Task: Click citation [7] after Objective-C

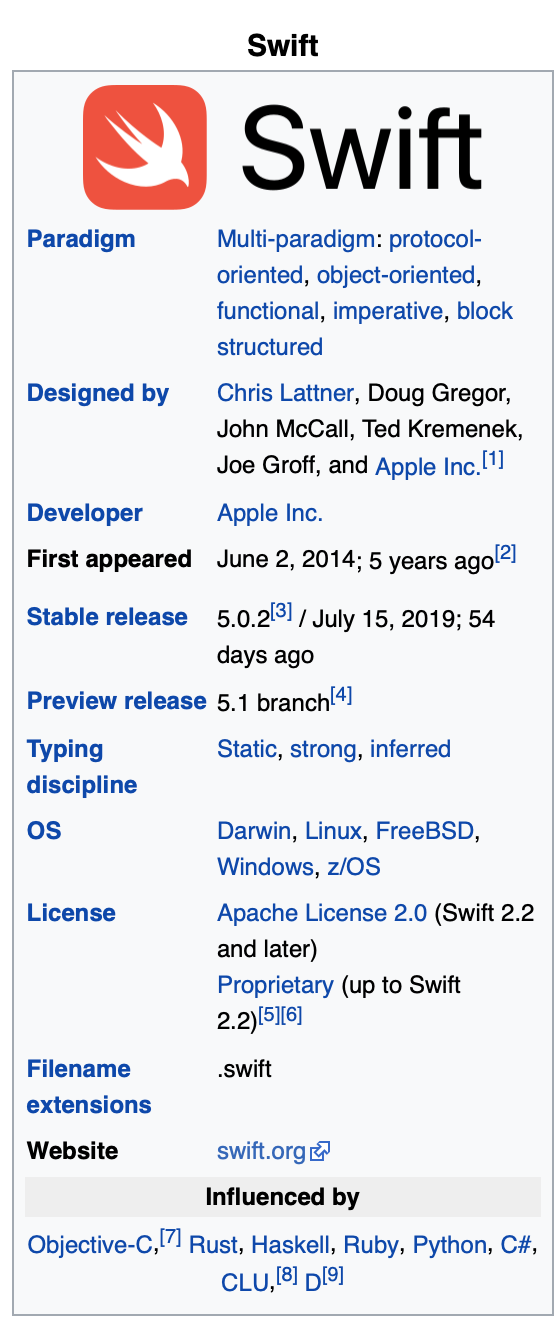Action: point(170,1239)
